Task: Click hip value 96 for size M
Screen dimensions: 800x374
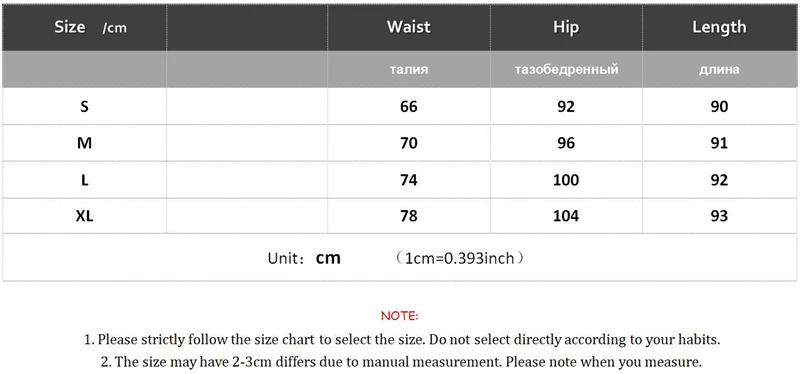Action: 566,143
